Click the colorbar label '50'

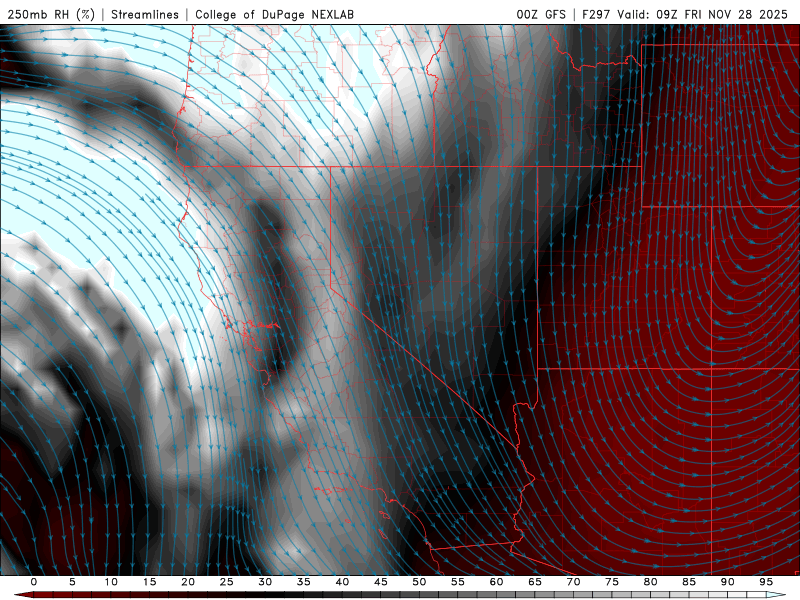coord(419,582)
